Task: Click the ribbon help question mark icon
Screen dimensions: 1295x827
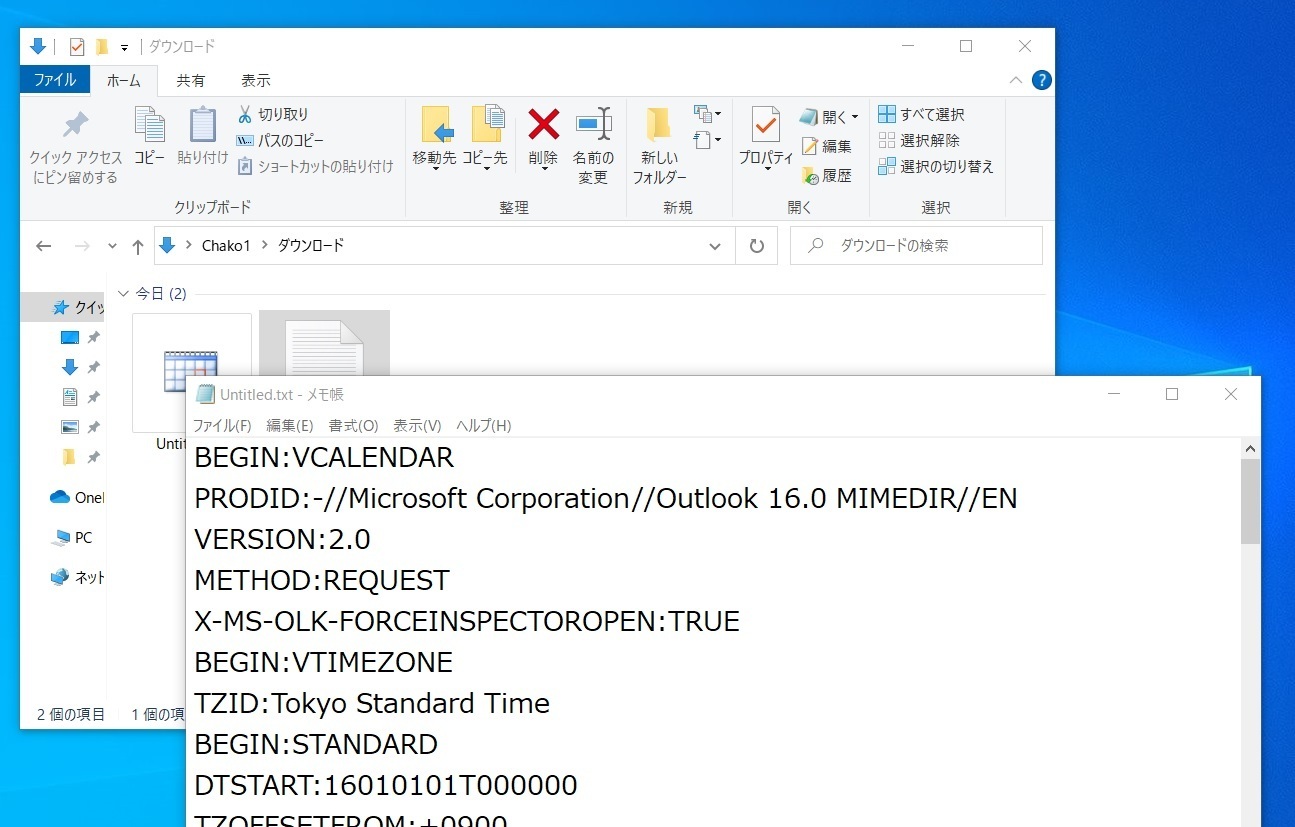Action: [x=1041, y=80]
